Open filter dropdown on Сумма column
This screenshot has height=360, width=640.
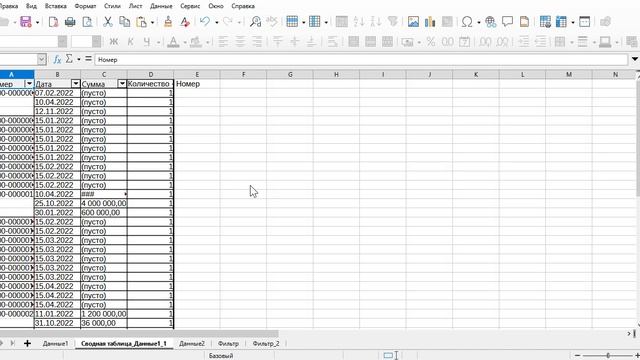(122, 84)
